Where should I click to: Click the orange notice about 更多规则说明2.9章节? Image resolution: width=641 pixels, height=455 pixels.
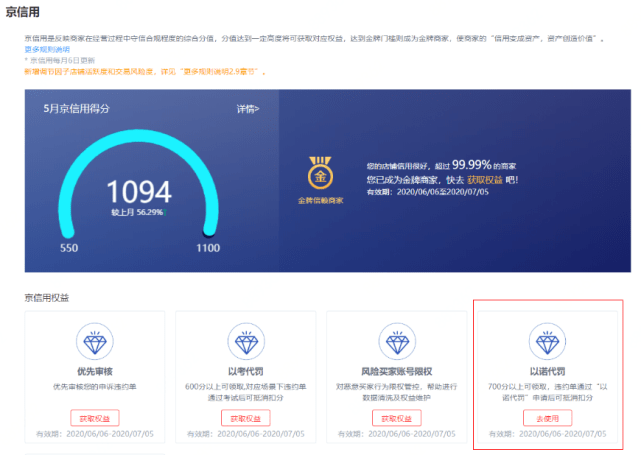point(145,72)
